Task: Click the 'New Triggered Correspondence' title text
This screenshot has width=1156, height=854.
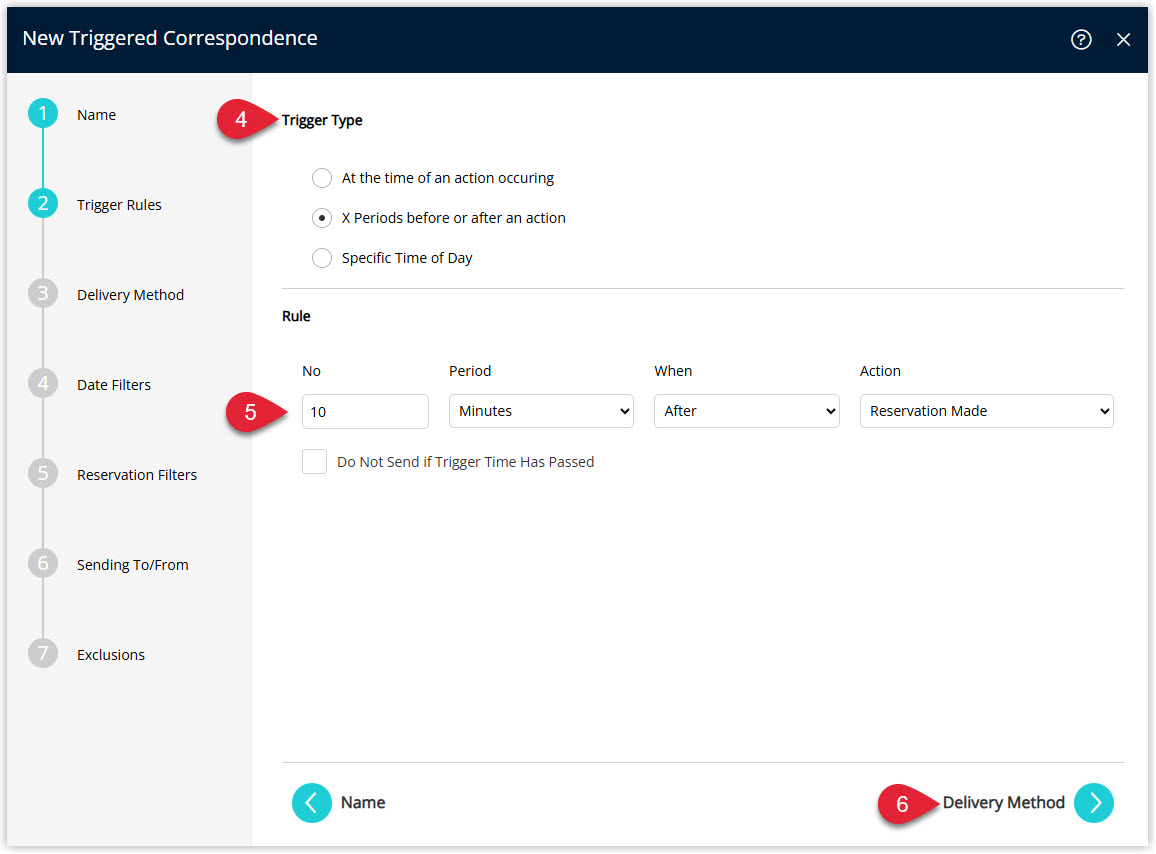Action: 170,38
